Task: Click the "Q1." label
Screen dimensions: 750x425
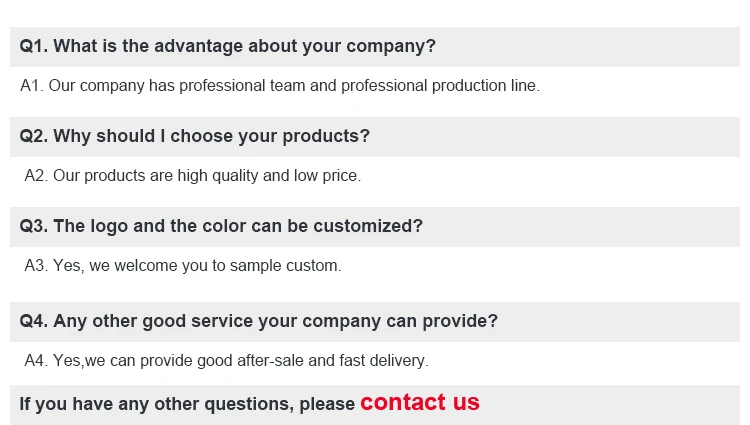Action: (x=33, y=46)
